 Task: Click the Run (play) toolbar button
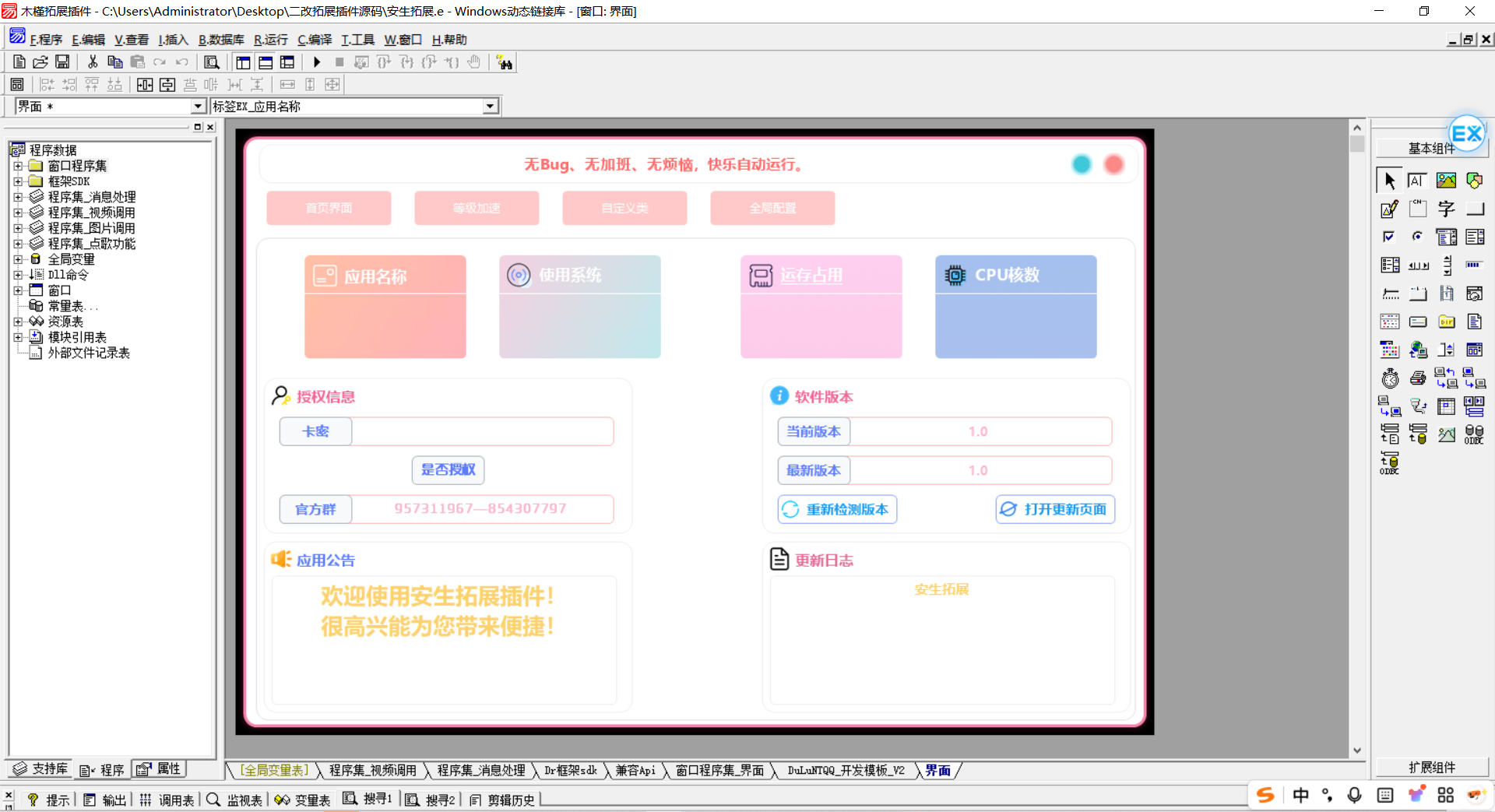coord(317,62)
